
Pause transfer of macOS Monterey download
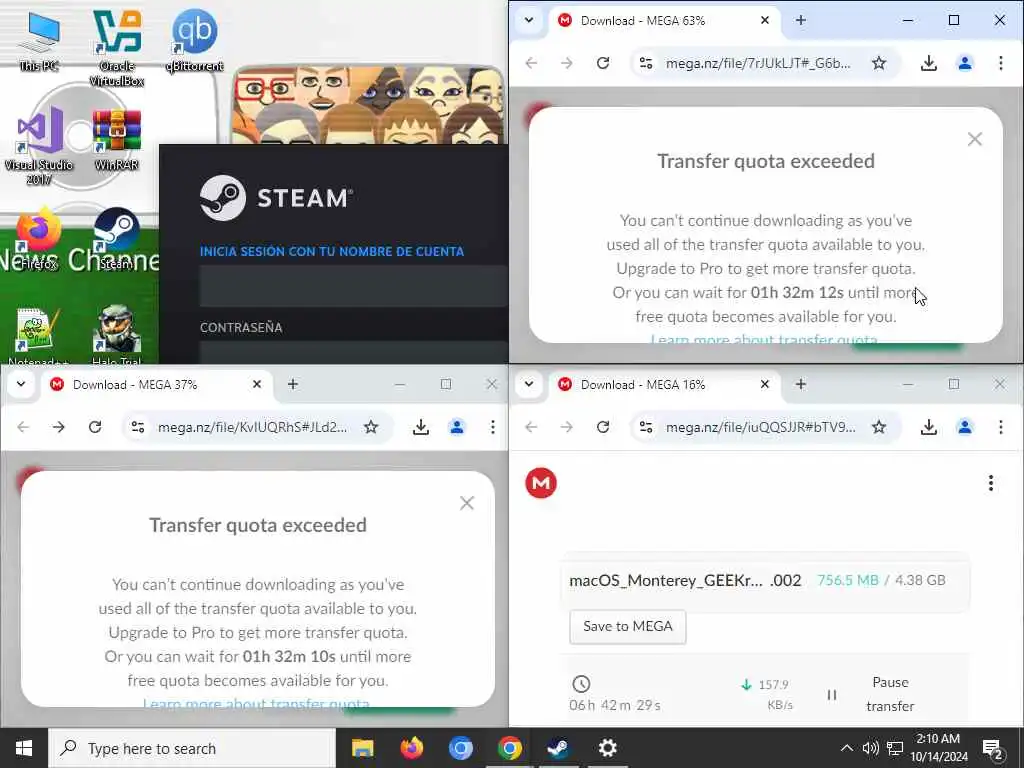[x=871, y=694]
